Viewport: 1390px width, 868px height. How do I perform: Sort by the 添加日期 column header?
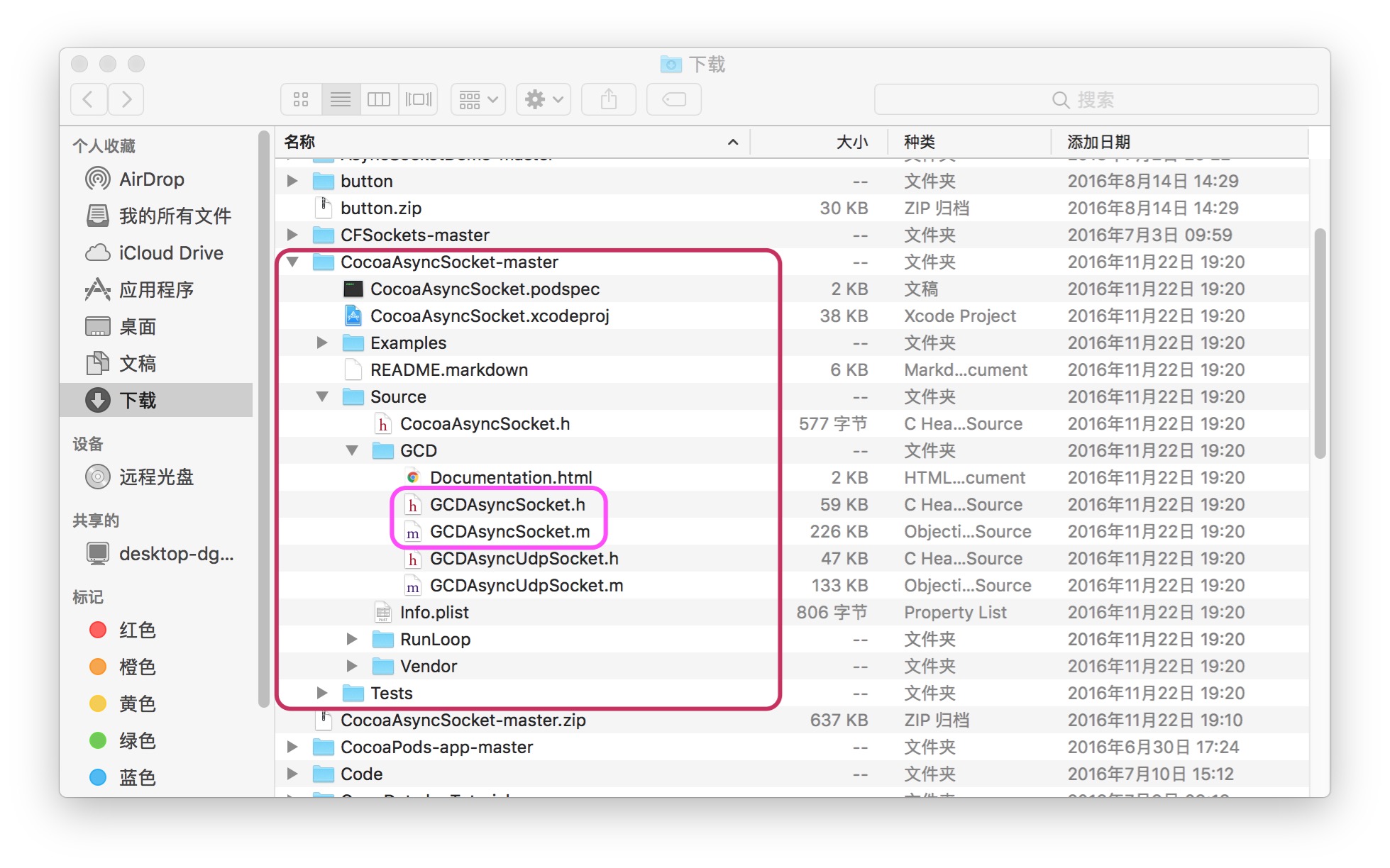pyautogui.click(x=1179, y=142)
